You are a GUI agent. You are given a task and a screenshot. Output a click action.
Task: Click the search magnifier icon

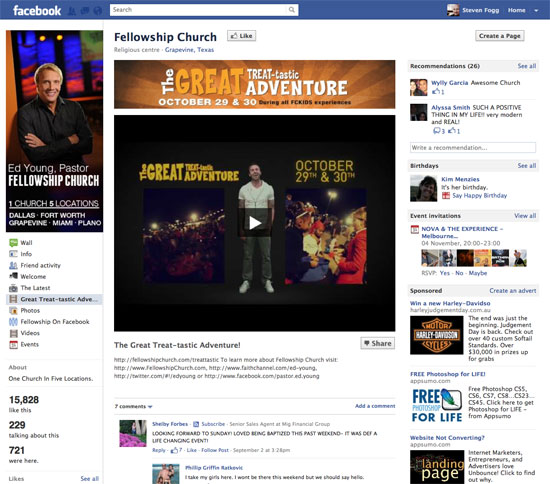coord(291,10)
